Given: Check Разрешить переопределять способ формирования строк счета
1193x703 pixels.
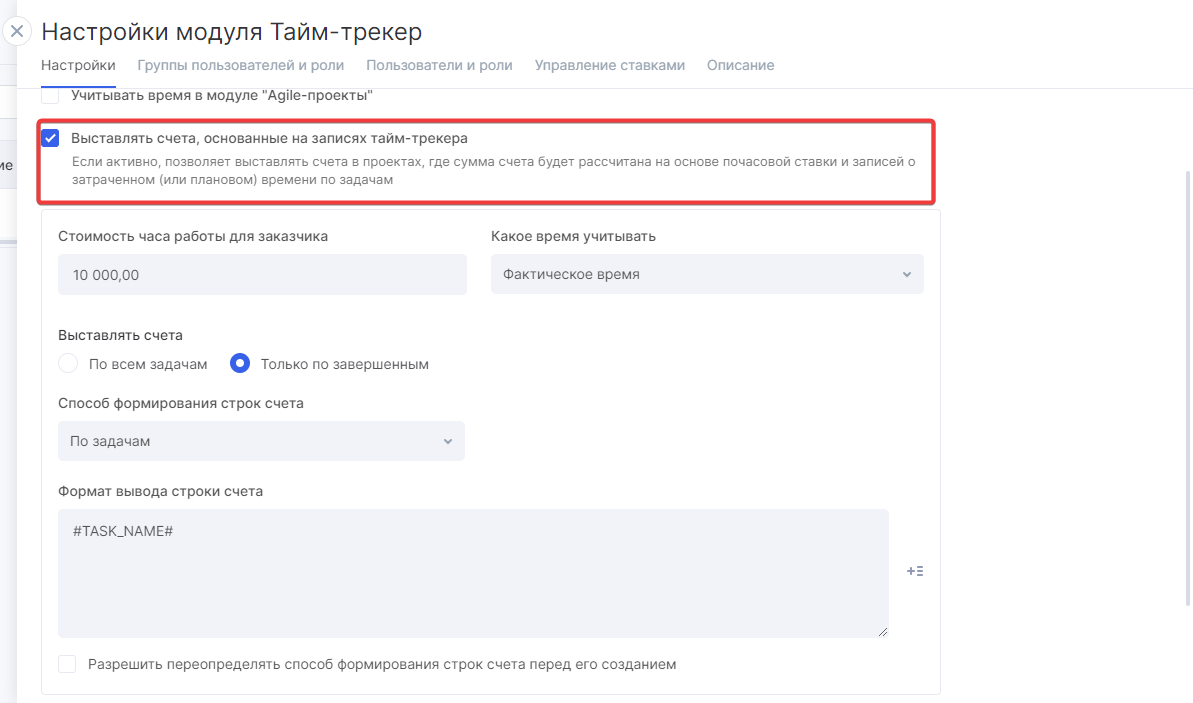Looking at the screenshot, I should coord(67,664).
